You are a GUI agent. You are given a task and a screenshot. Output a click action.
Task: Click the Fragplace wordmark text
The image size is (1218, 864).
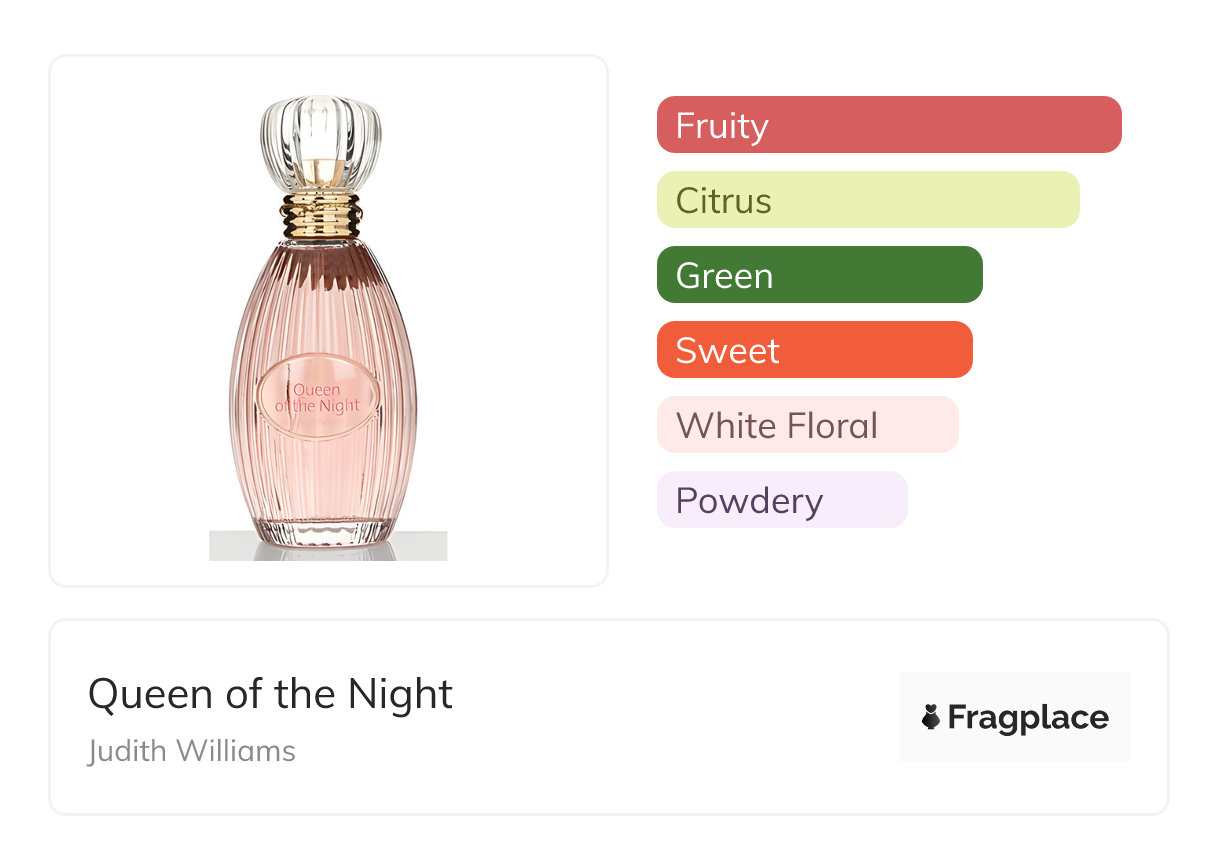(1027, 718)
